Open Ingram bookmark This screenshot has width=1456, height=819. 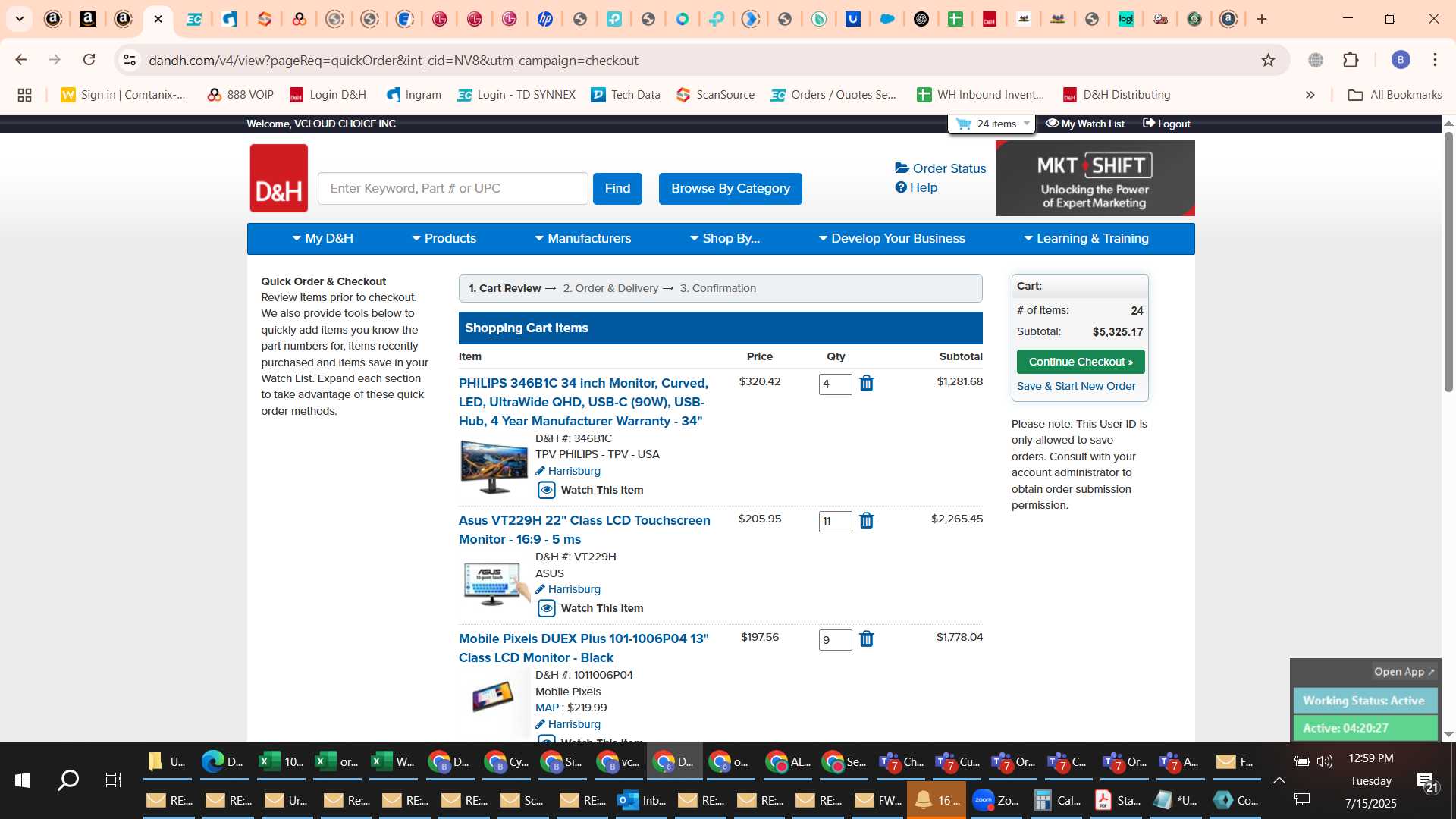[x=414, y=95]
